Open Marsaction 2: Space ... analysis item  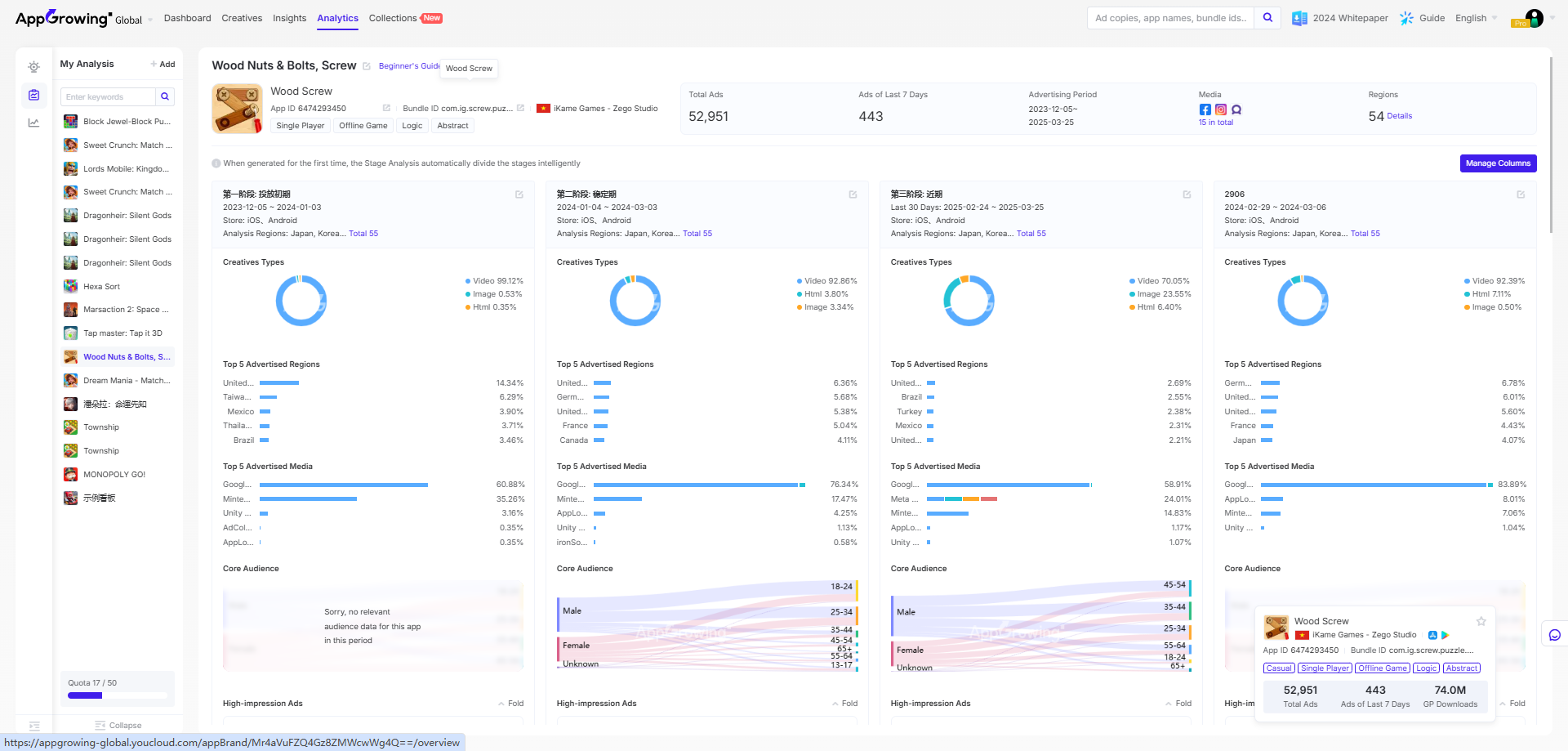coord(118,310)
